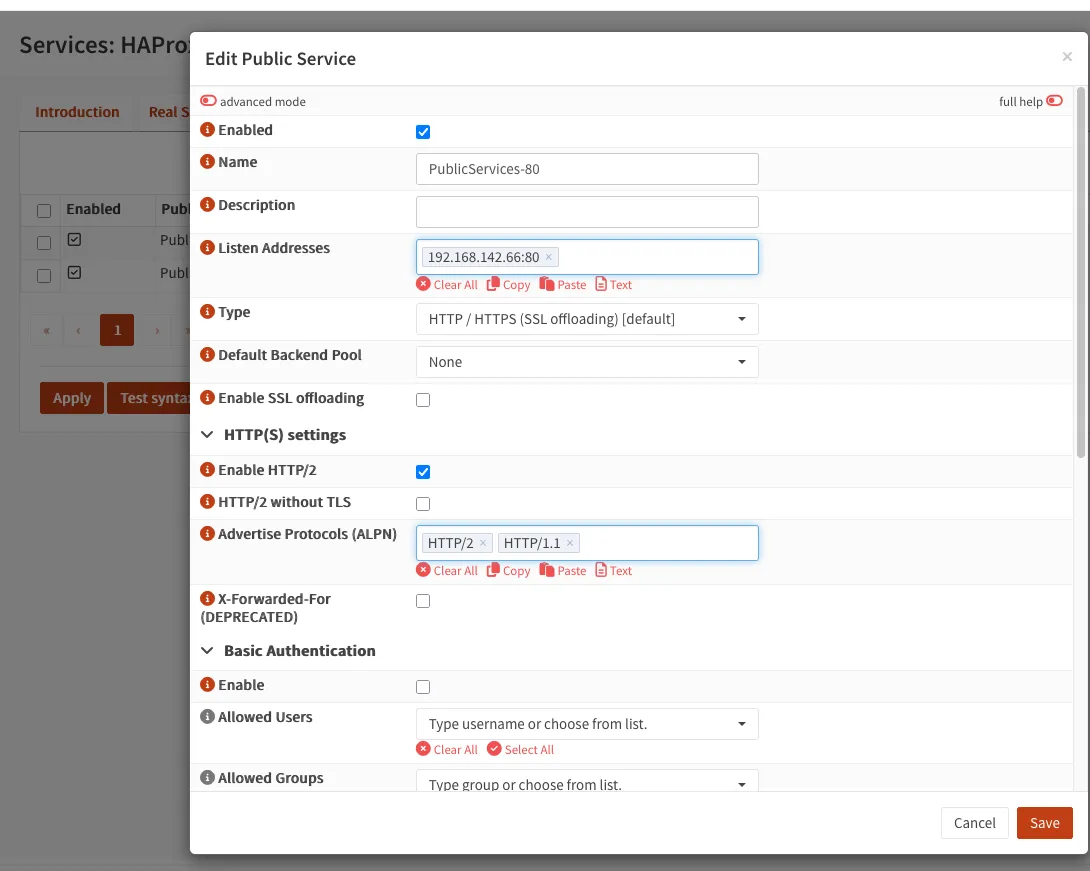Go to page 1 in pagination
The width and height of the screenshot is (1090, 871).
pos(117,330)
